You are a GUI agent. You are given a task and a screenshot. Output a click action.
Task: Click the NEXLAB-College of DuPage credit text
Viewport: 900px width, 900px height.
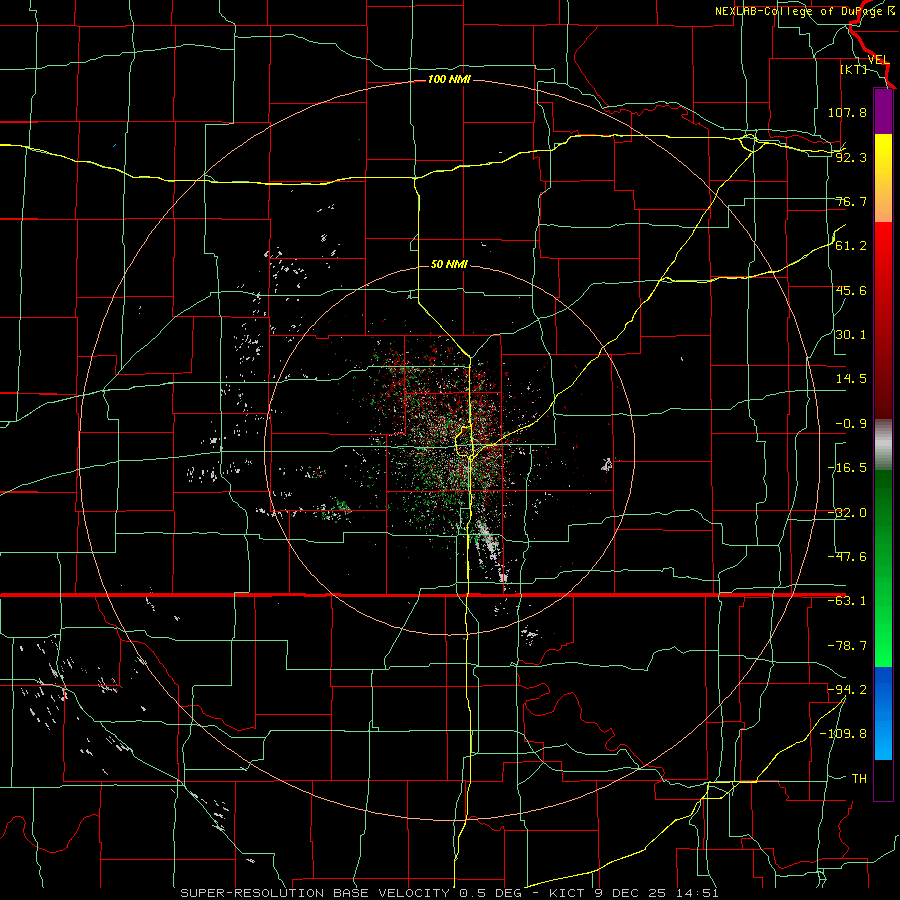pos(804,11)
